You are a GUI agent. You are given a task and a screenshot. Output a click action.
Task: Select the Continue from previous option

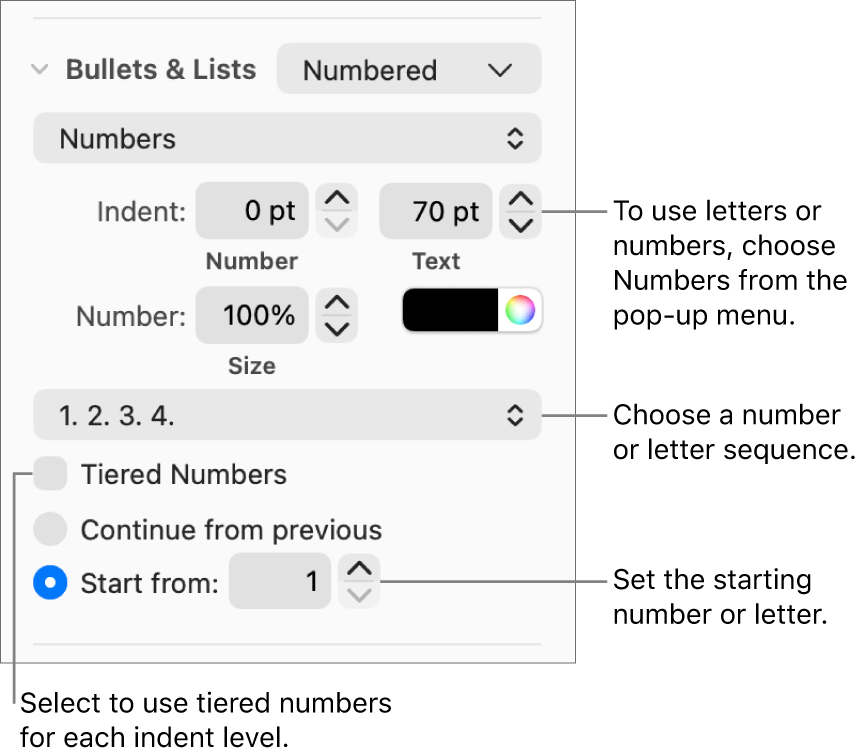tap(50, 529)
